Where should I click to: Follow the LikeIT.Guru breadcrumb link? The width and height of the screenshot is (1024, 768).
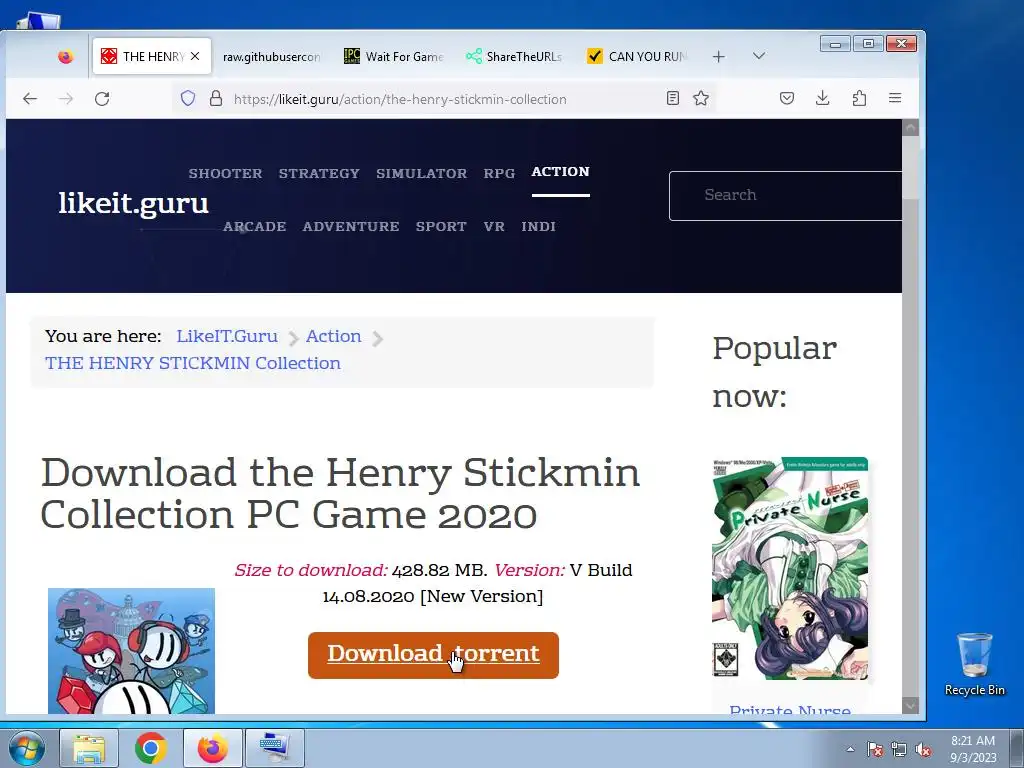(x=227, y=336)
